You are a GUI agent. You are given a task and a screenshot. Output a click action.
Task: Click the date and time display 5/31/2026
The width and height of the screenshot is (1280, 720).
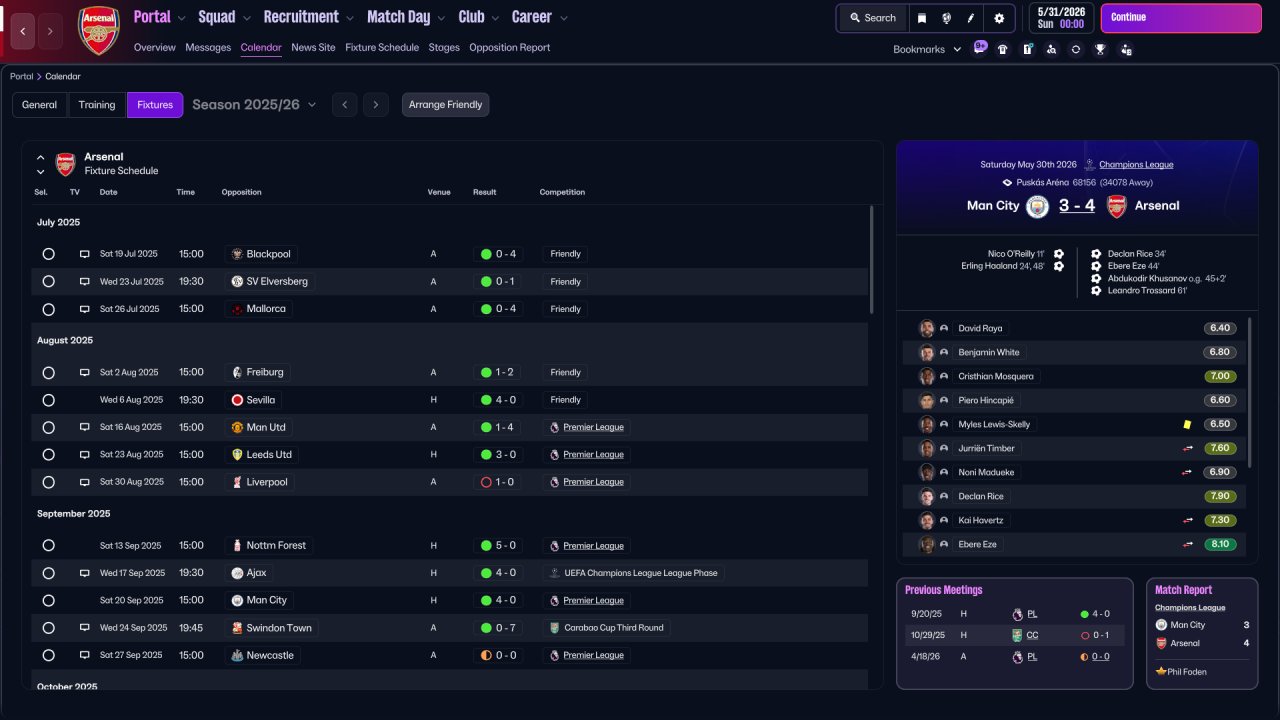[x=1062, y=18]
